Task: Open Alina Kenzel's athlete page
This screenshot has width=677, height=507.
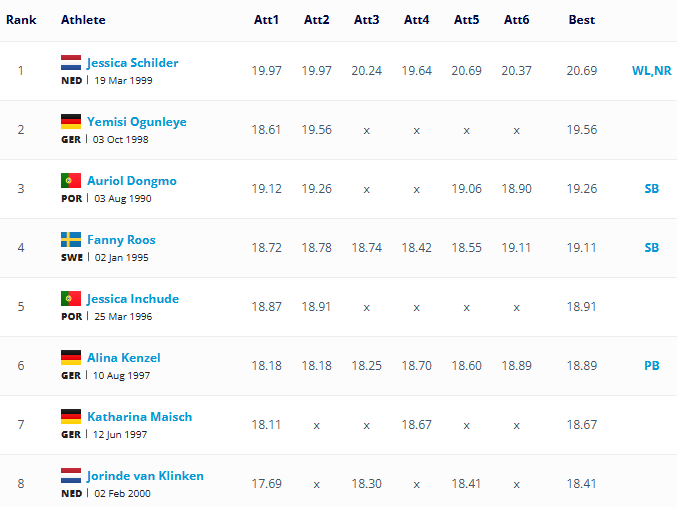Action: [124, 358]
